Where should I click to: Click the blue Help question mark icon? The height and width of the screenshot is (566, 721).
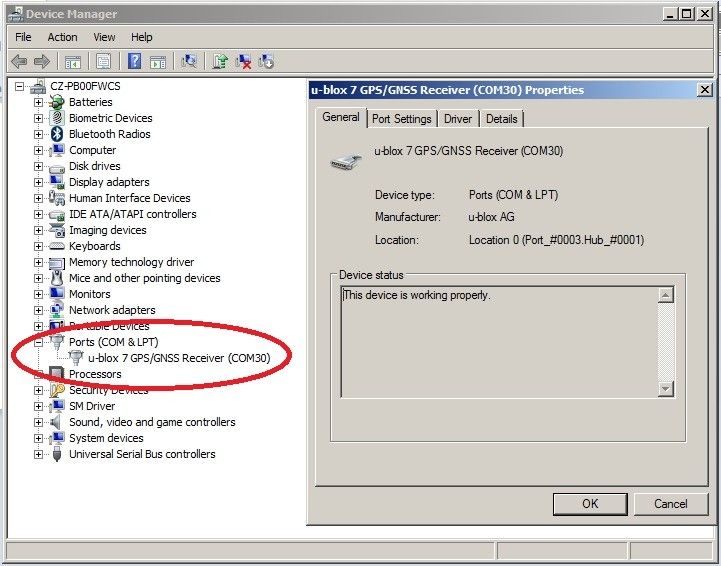tap(134, 61)
